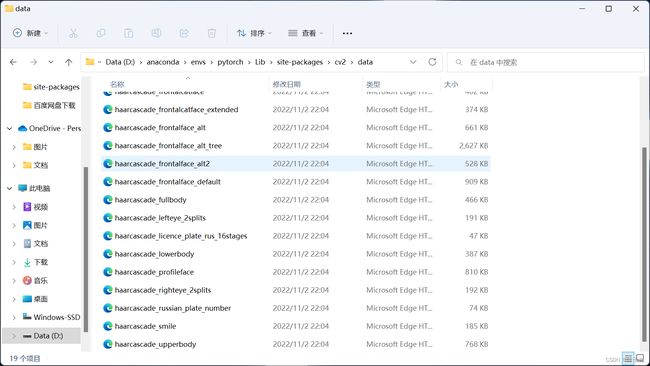The image size is (650, 366).
Task: Sort by the Type (类型) column header
Action: point(373,84)
